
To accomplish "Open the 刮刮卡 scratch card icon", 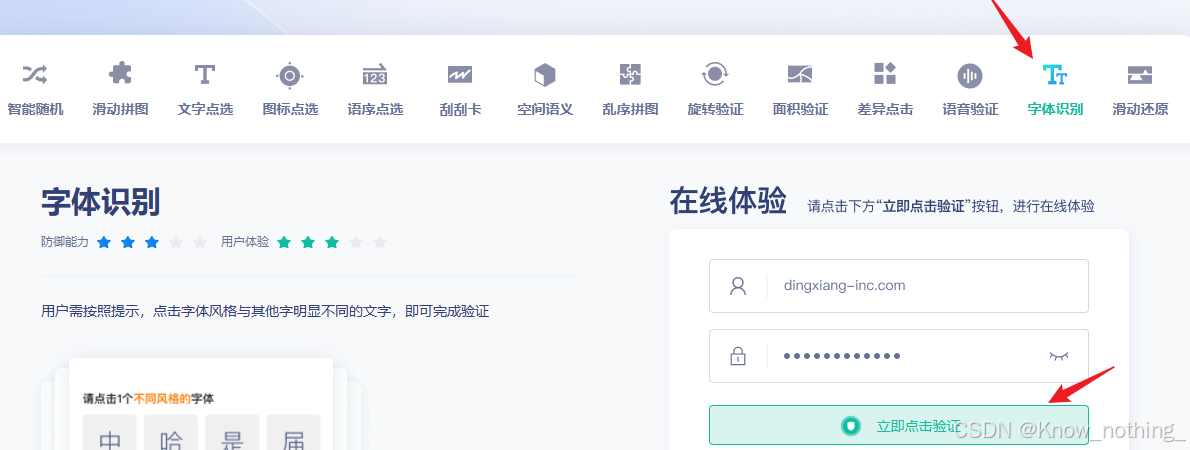I will coord(460,74).
